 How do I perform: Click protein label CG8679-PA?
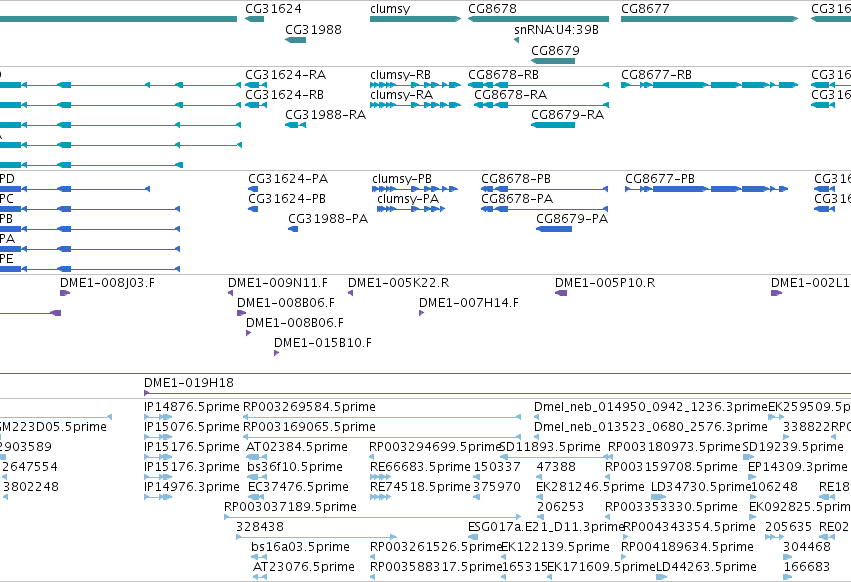pos(572,219)
